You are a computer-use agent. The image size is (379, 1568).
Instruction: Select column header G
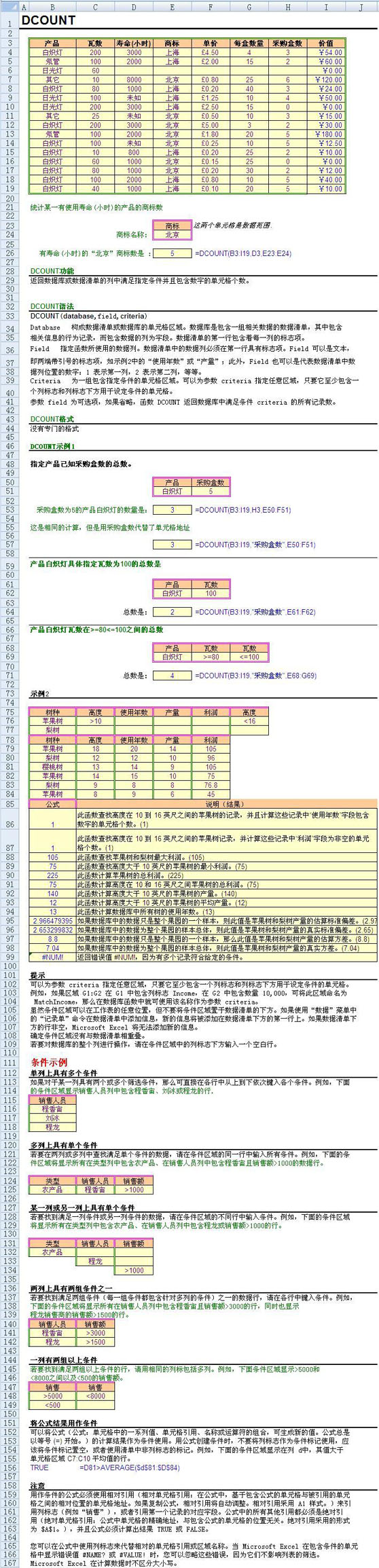pos(249,7)
